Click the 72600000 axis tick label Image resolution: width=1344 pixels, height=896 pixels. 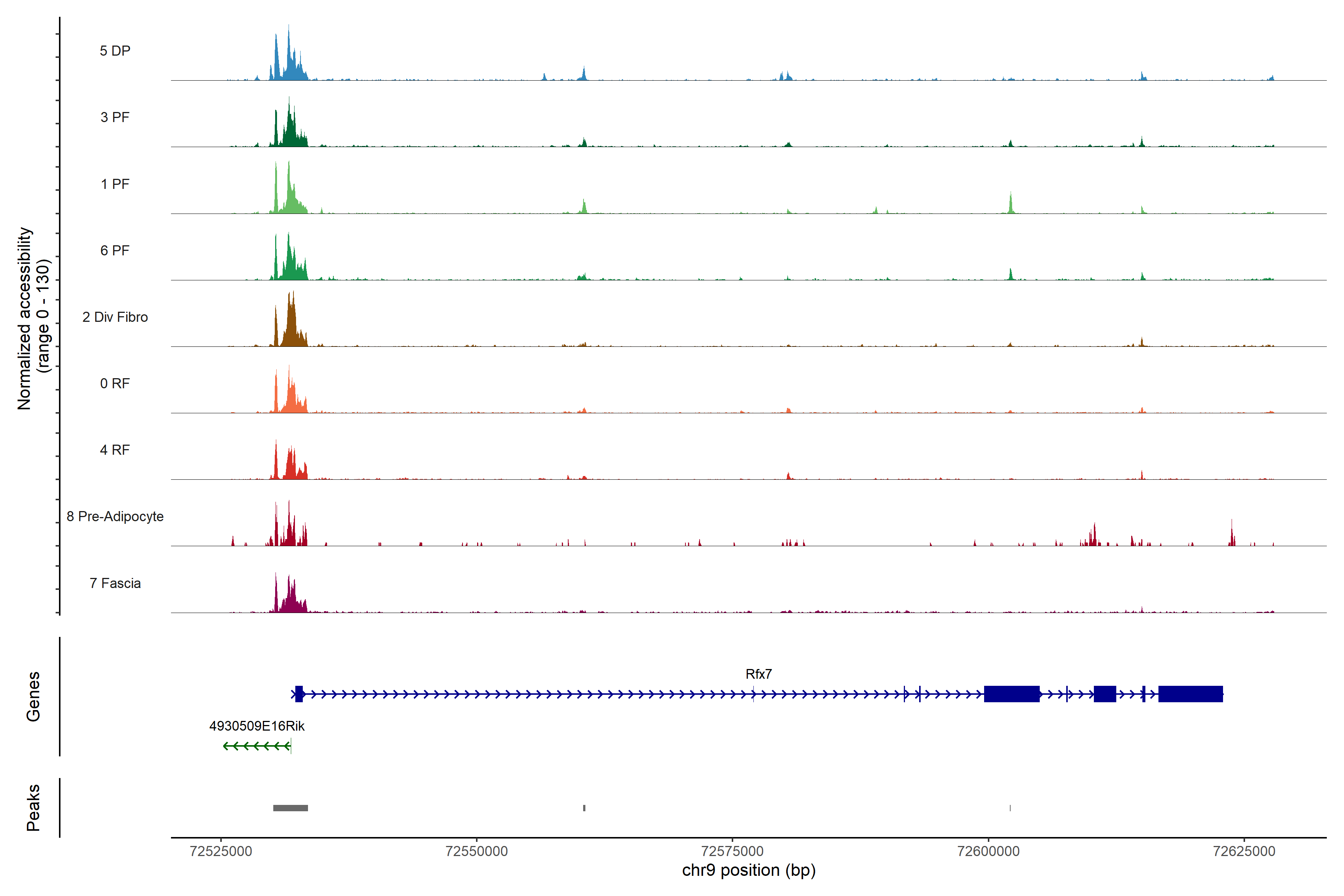pos(988,852)
